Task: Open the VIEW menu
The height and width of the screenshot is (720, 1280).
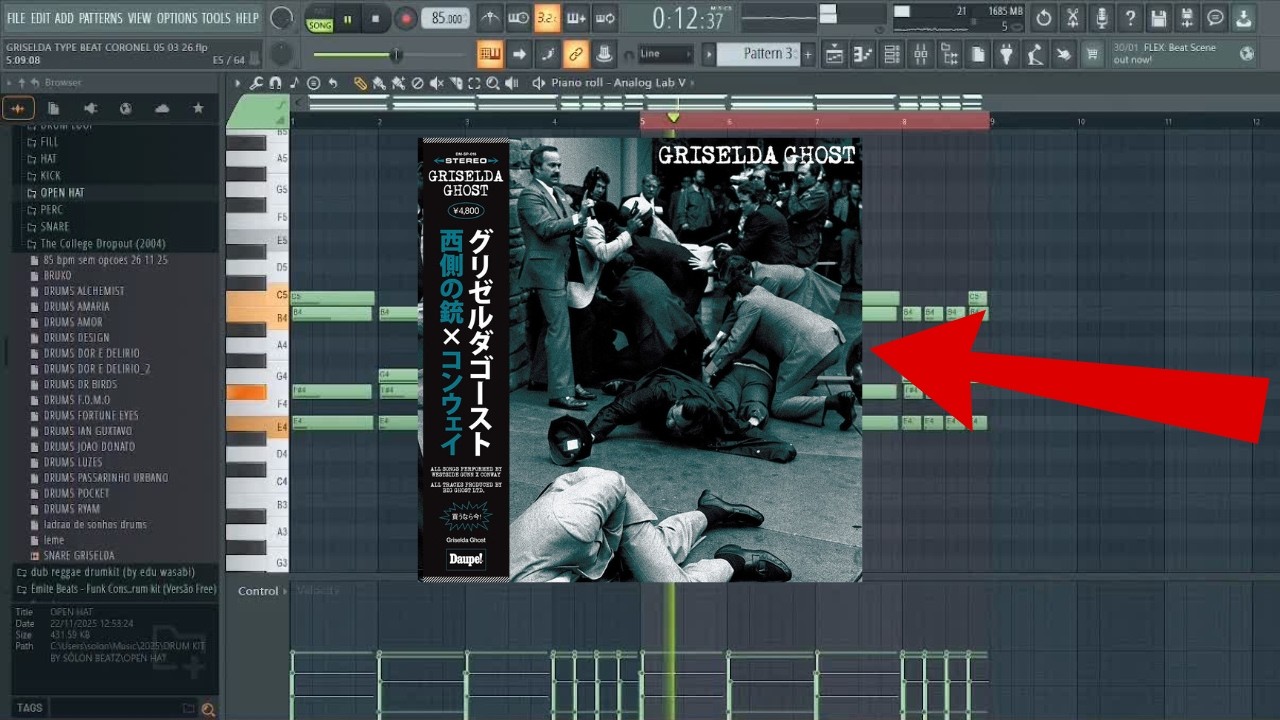Action: 140,18
